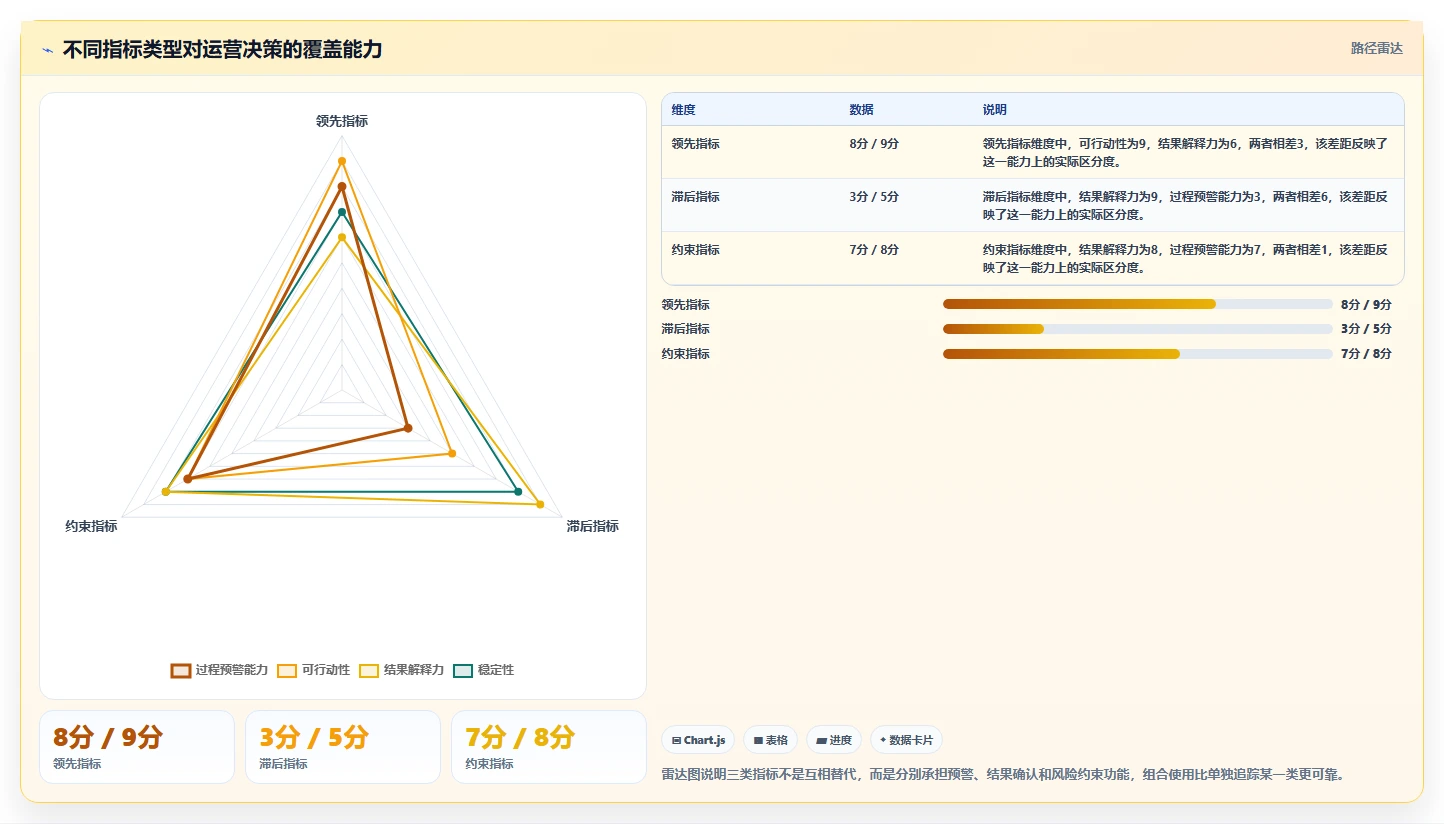Click the 数据卡片 tag chip
The image size is (1444, 824).
tap(906, 740)
